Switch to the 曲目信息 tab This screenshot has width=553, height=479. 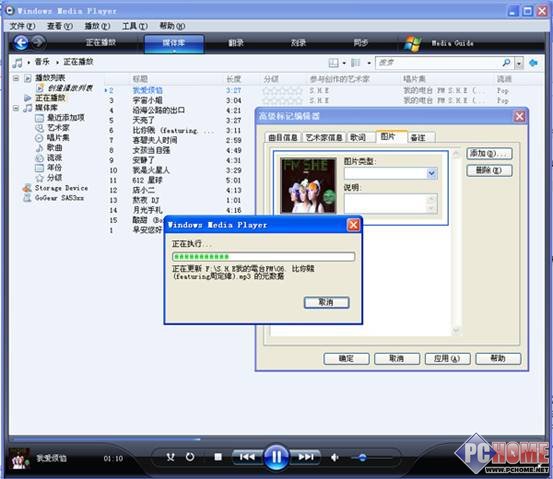(283, 138)
